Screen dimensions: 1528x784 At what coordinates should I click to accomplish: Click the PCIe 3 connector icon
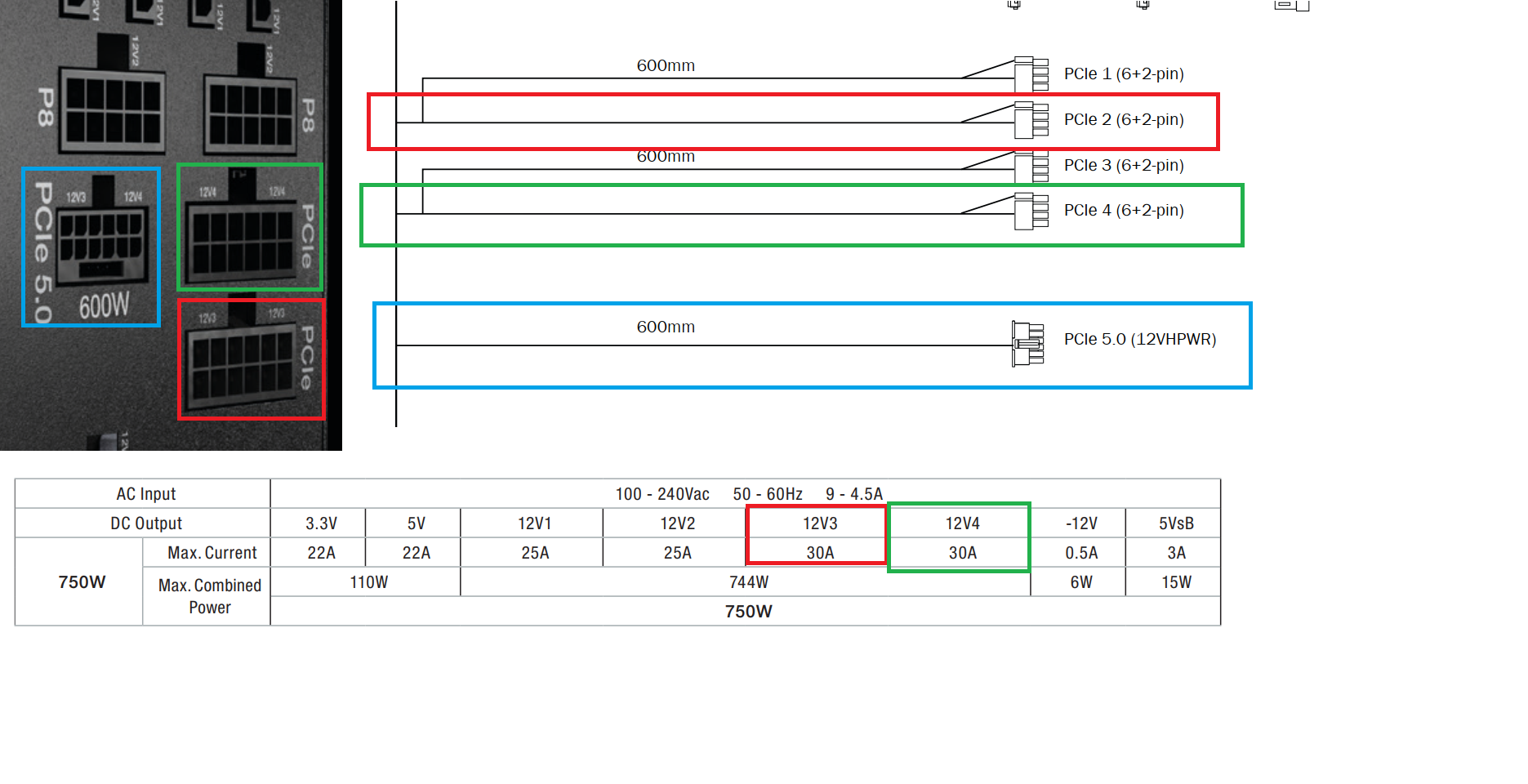[x=1031, y=167]
